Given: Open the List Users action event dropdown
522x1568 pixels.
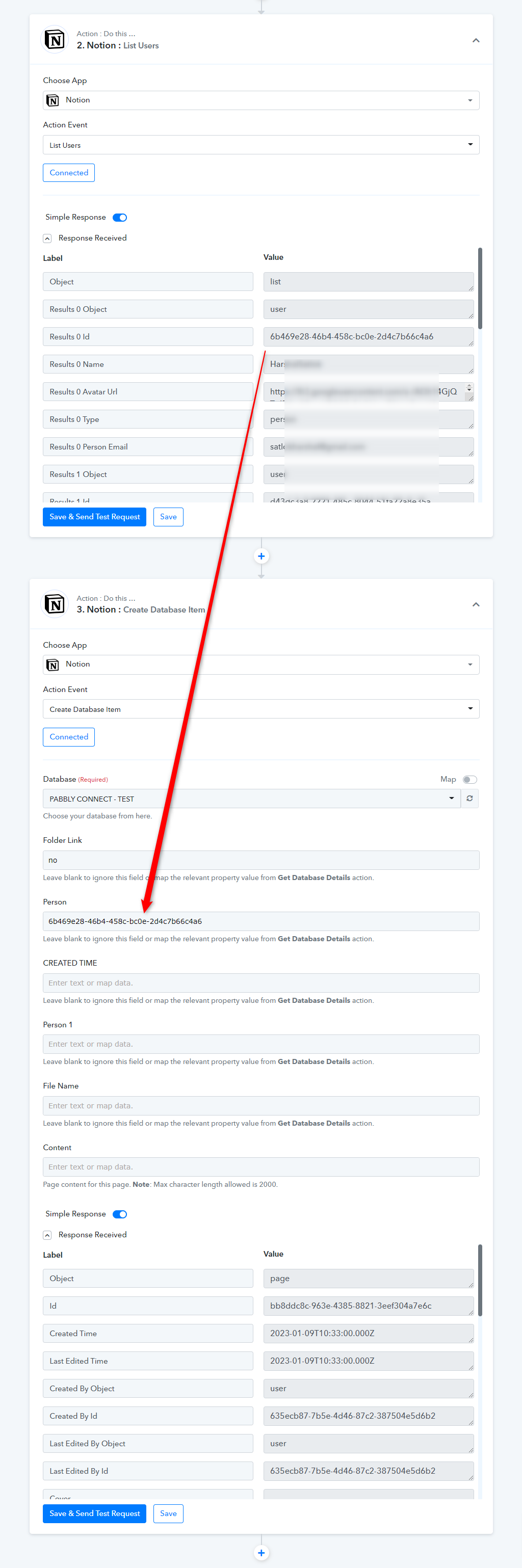Looking at the screenshot, I should pos(260,145).
